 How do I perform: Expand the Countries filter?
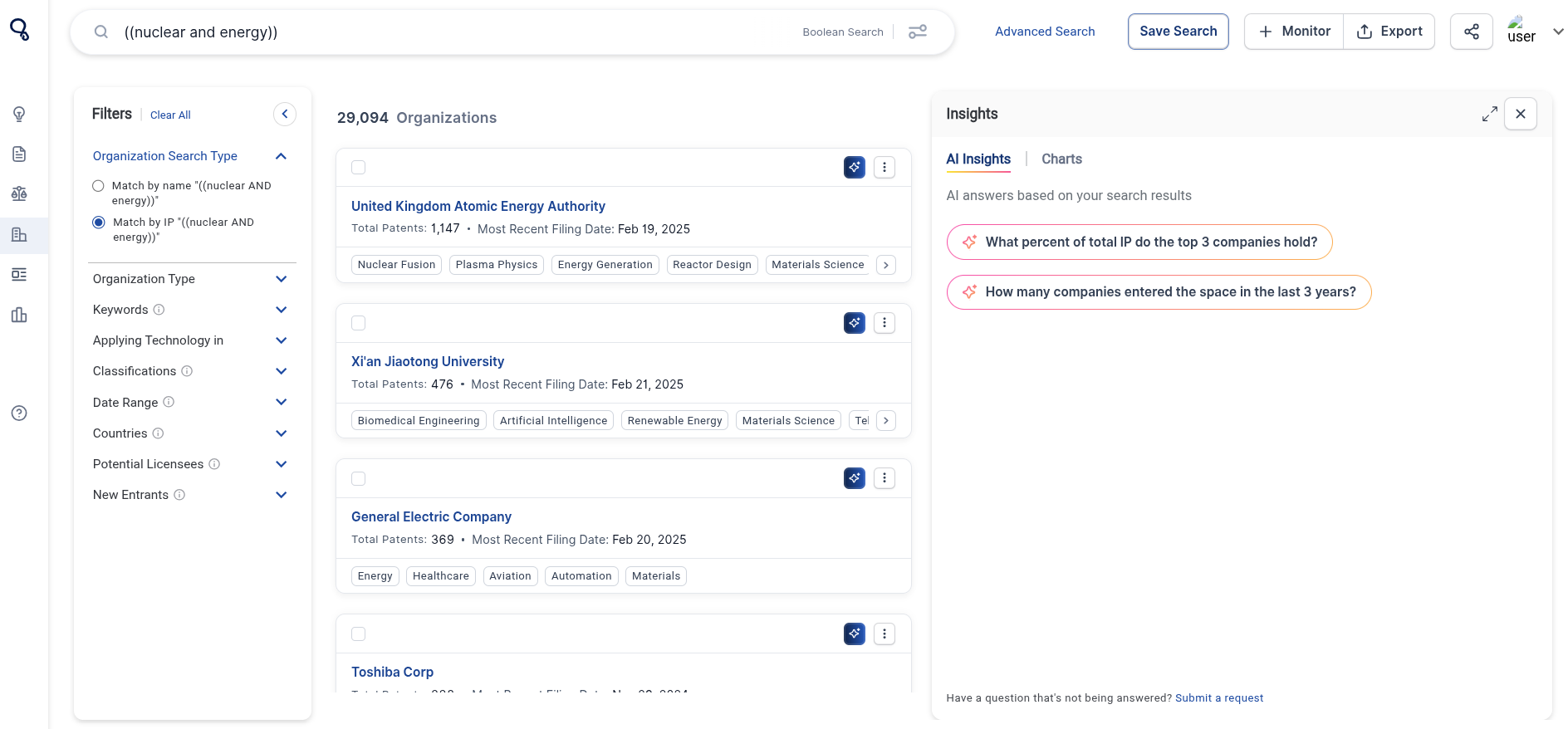[281, 433]
